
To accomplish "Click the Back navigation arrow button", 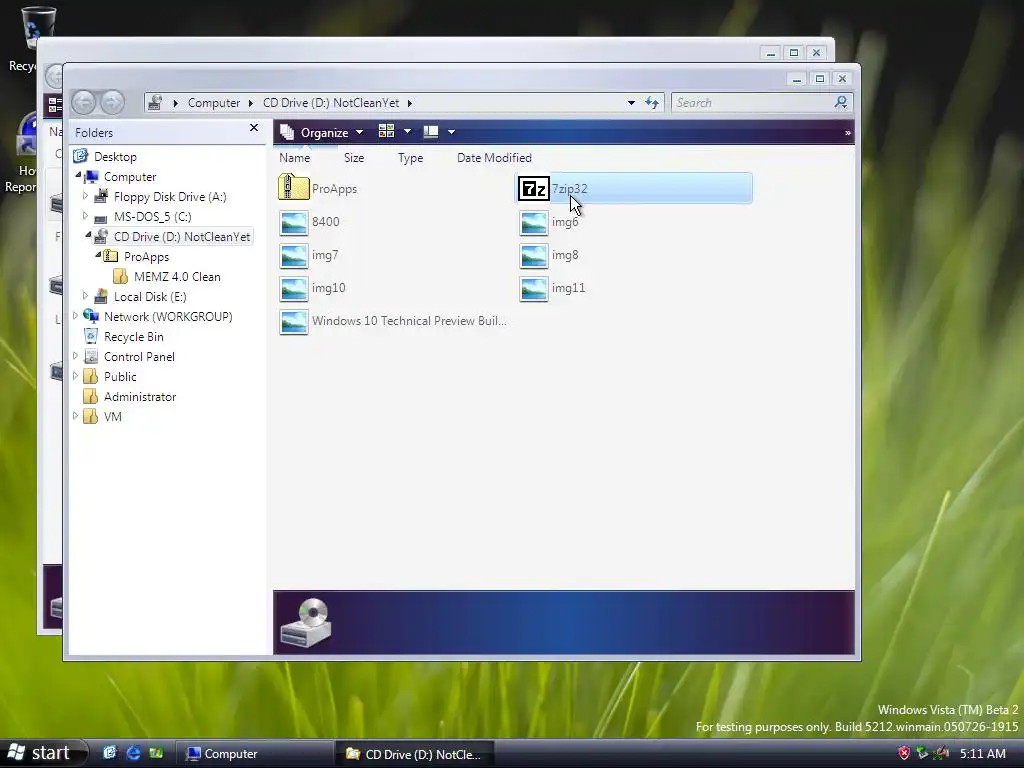I will click(x=84, y=103).
